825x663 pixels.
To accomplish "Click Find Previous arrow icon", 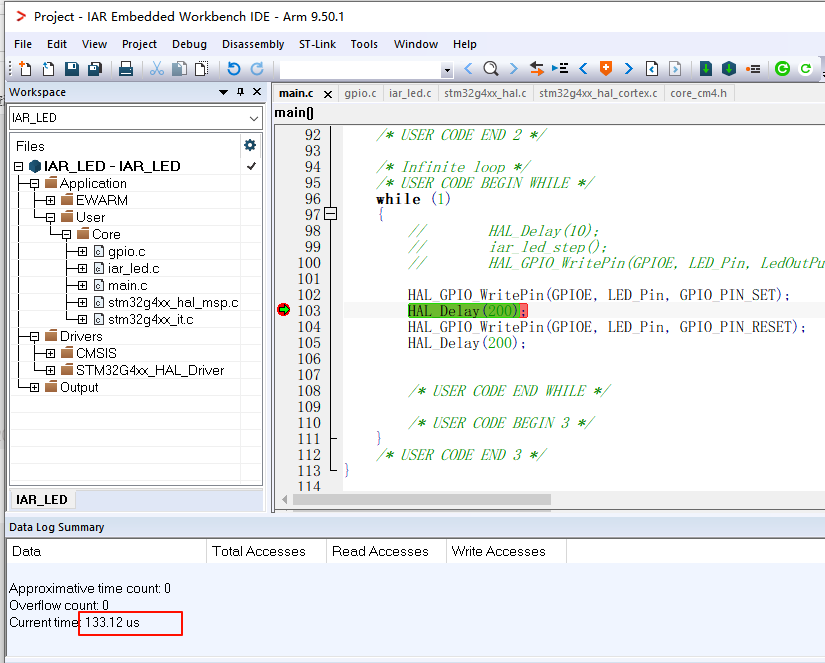I will point(468,68).
